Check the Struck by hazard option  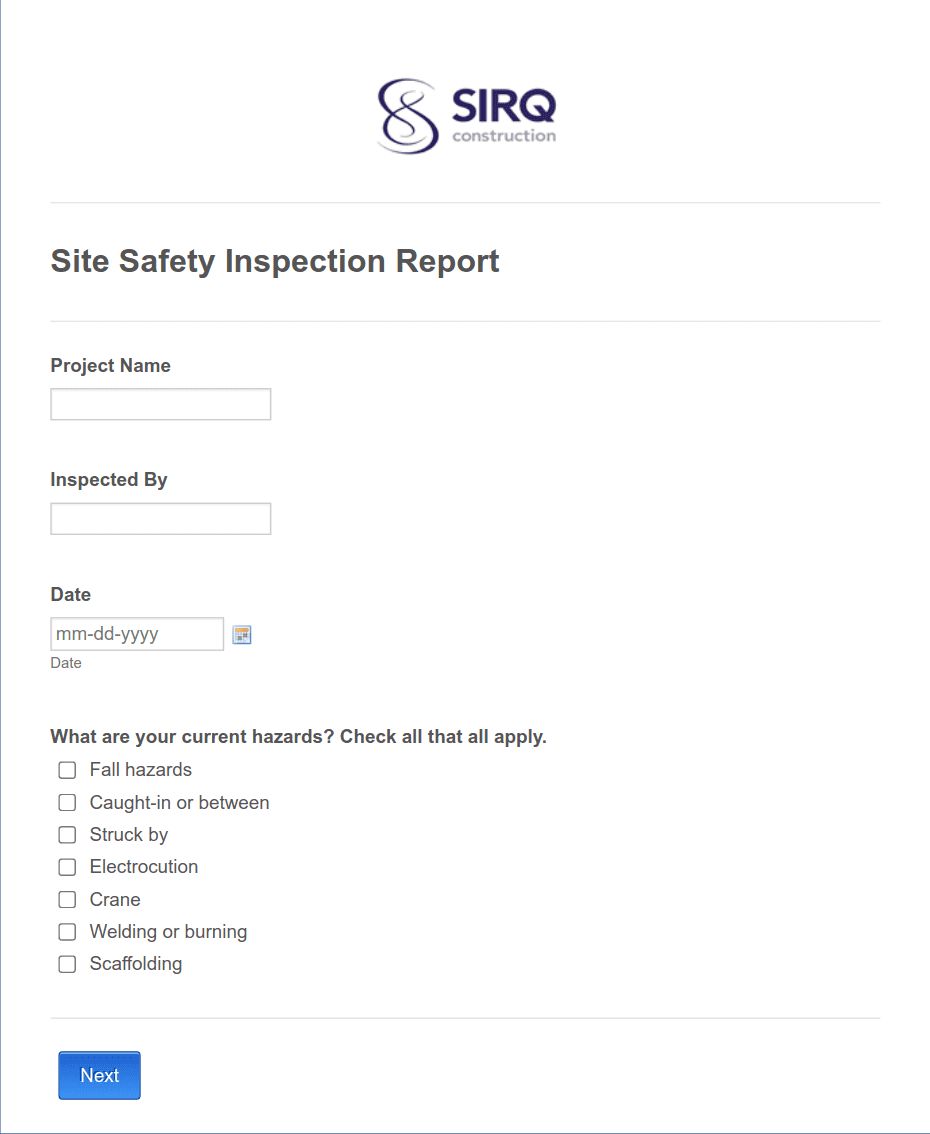pos(66,834)
